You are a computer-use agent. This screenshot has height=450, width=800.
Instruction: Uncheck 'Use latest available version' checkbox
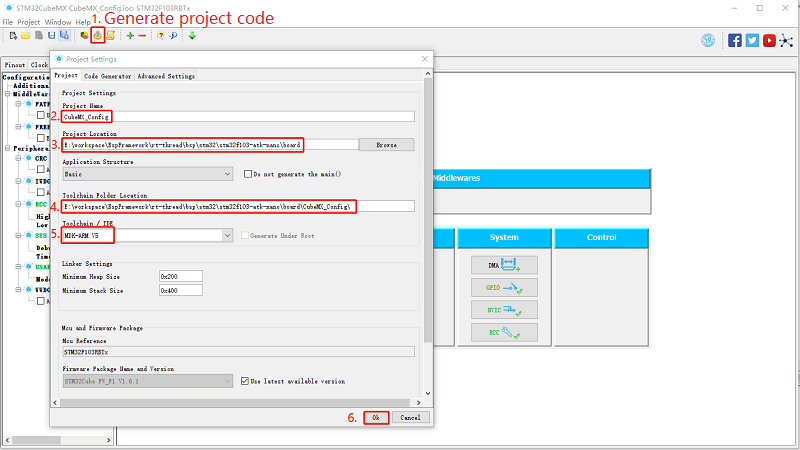click(246, 381)
